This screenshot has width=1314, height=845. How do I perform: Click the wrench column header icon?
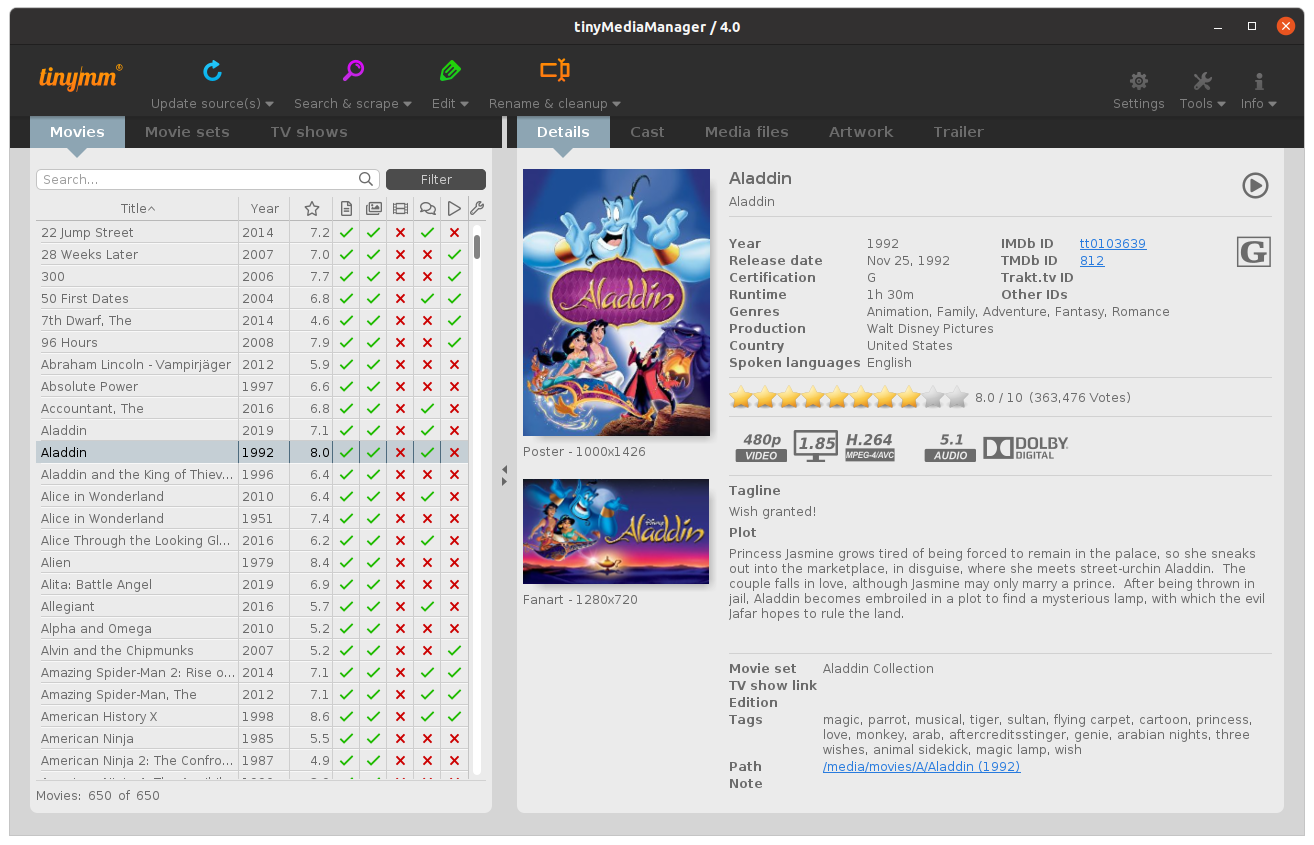coord(477,209)
